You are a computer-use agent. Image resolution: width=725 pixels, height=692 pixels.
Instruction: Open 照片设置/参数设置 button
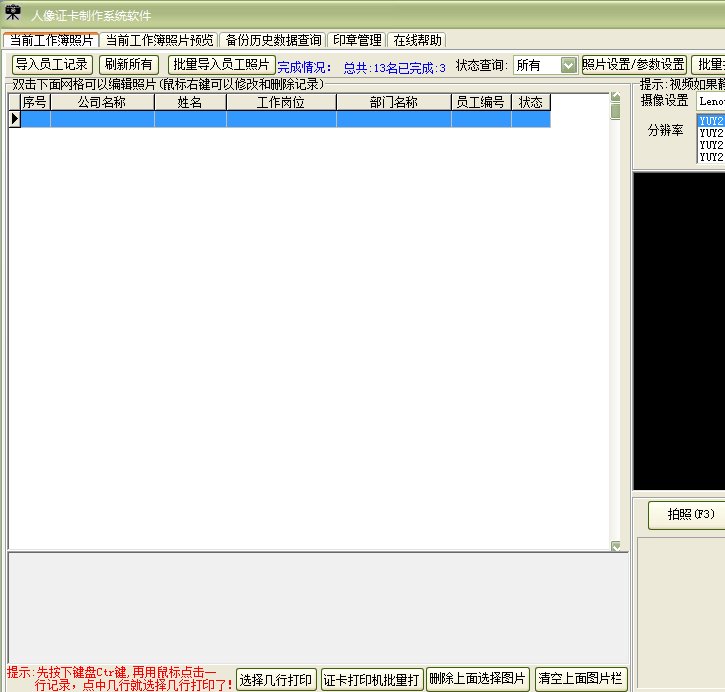pos(634,65)
